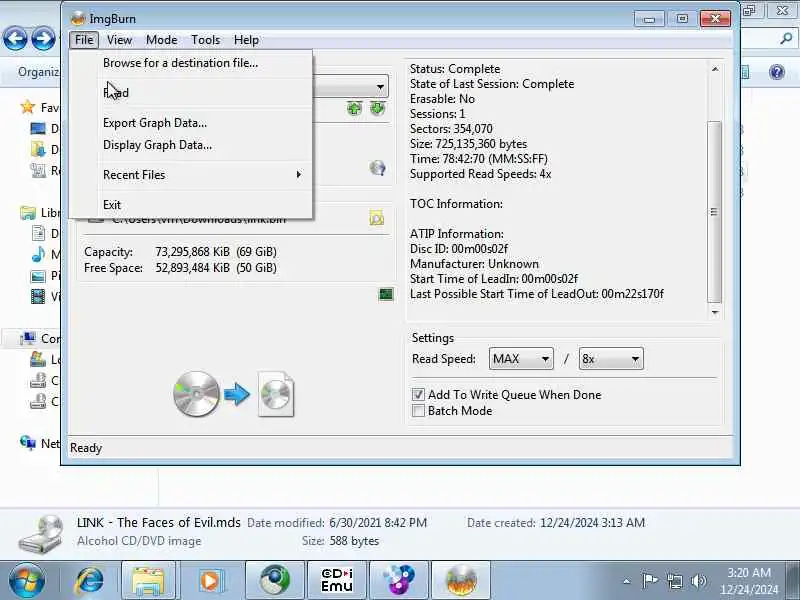
Task: Select Libraries in Explorer sidebar
Action: point(40,213)
